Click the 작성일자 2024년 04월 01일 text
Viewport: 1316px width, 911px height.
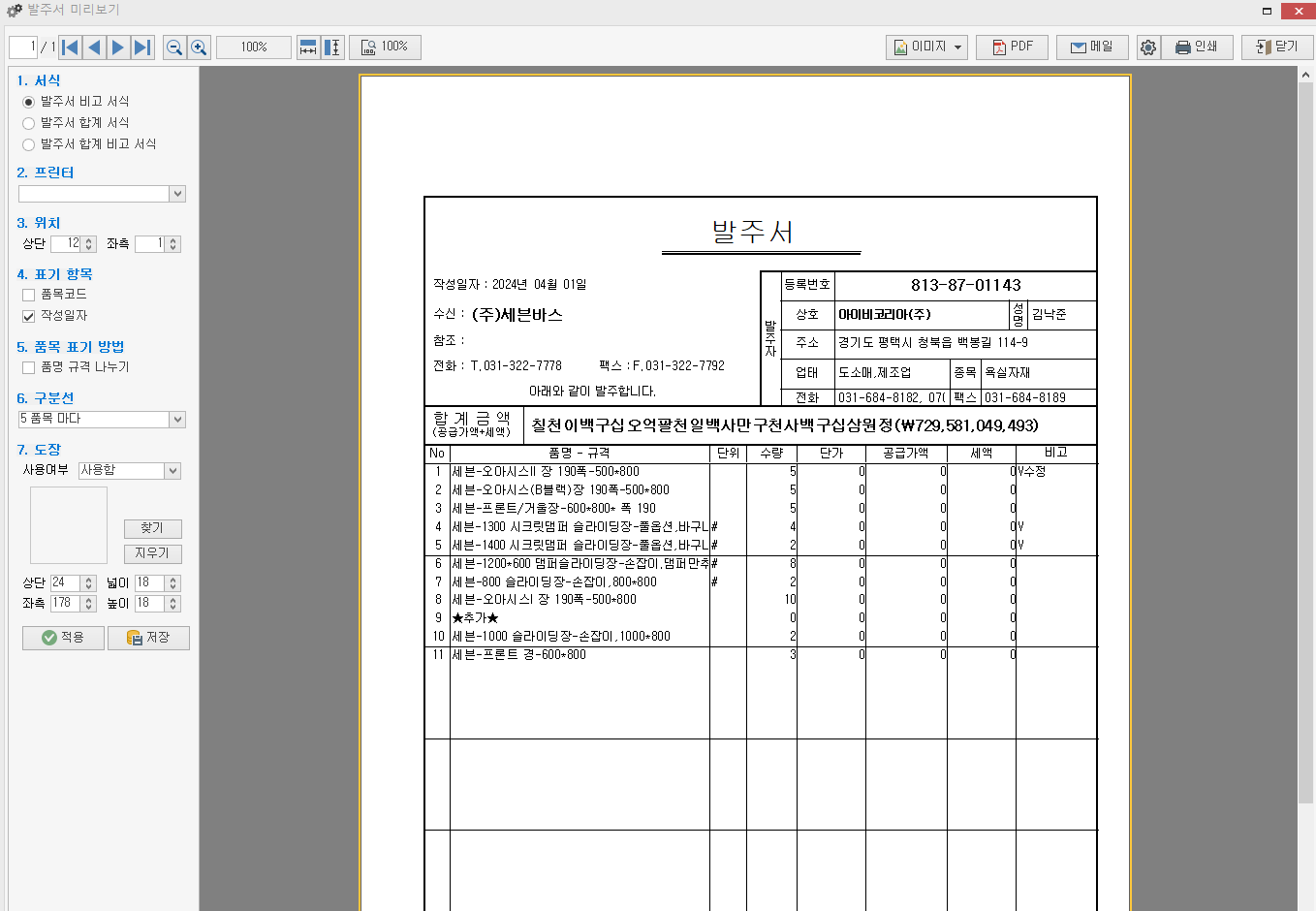510,284
